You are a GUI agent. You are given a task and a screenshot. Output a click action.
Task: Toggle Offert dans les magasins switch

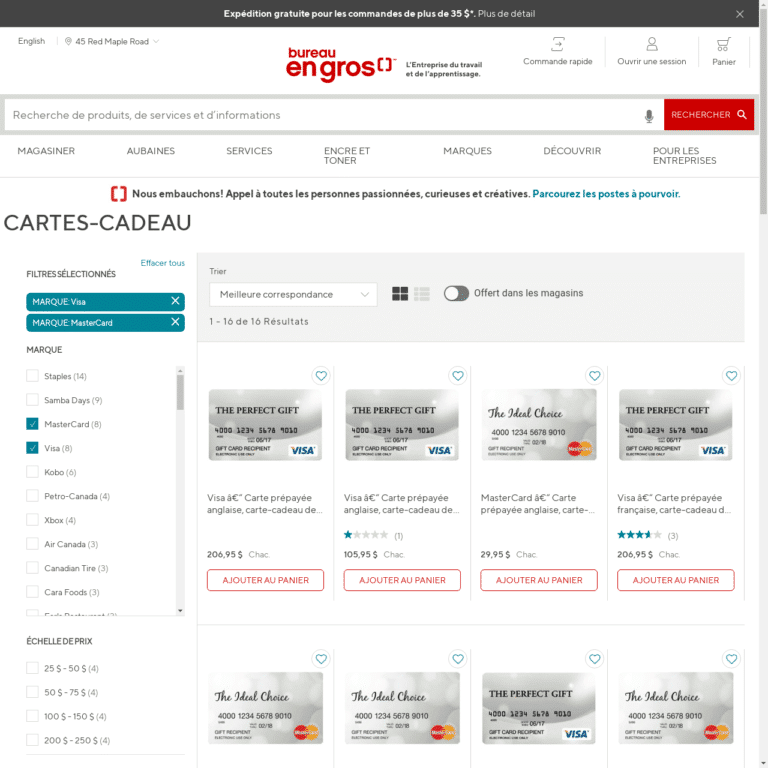(457, 293)
